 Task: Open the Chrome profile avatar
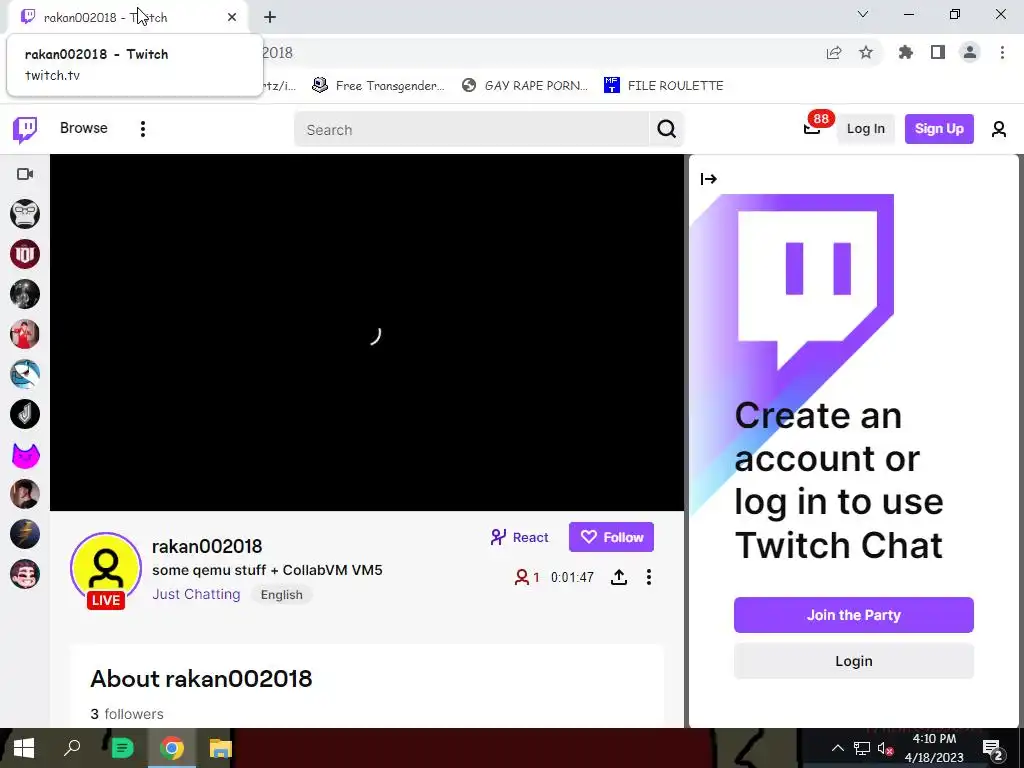tap(970, 52)
